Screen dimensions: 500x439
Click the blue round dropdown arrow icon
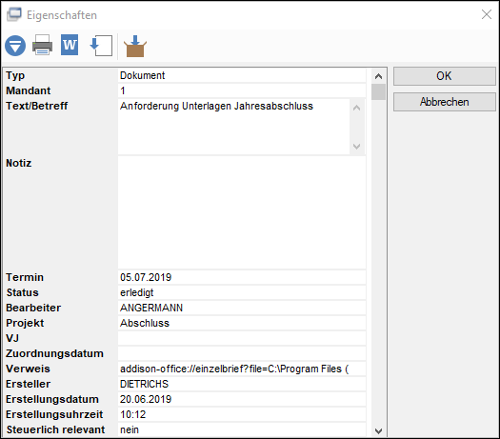15,45
